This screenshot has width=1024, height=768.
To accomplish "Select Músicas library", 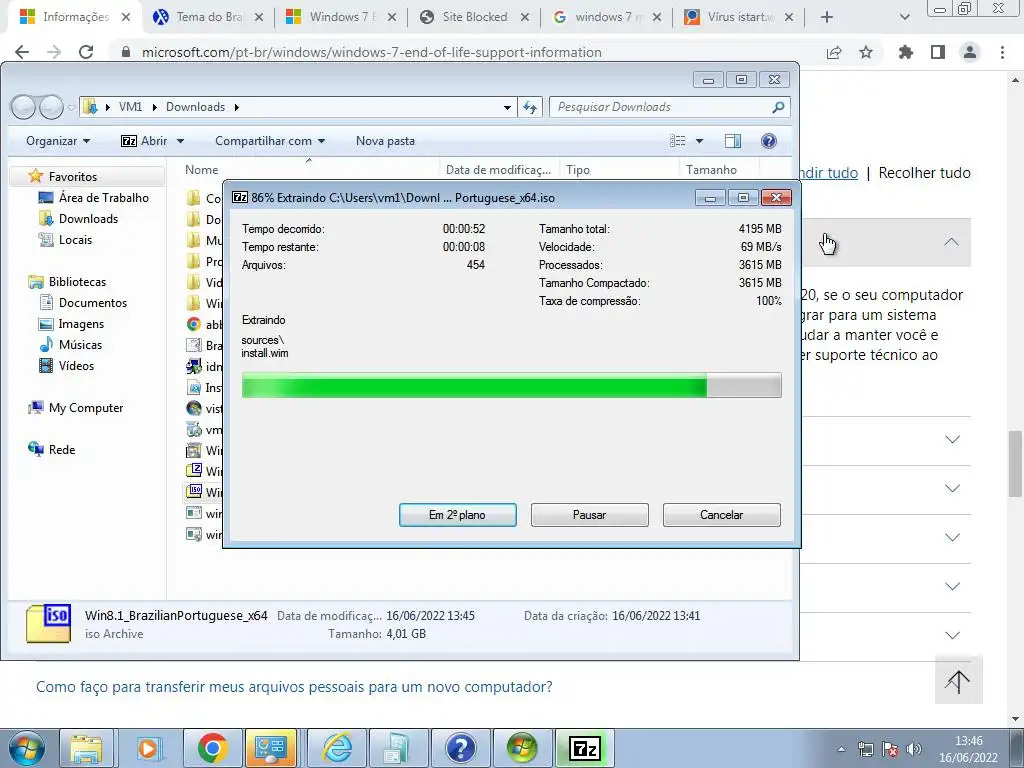I will point(71,345).
